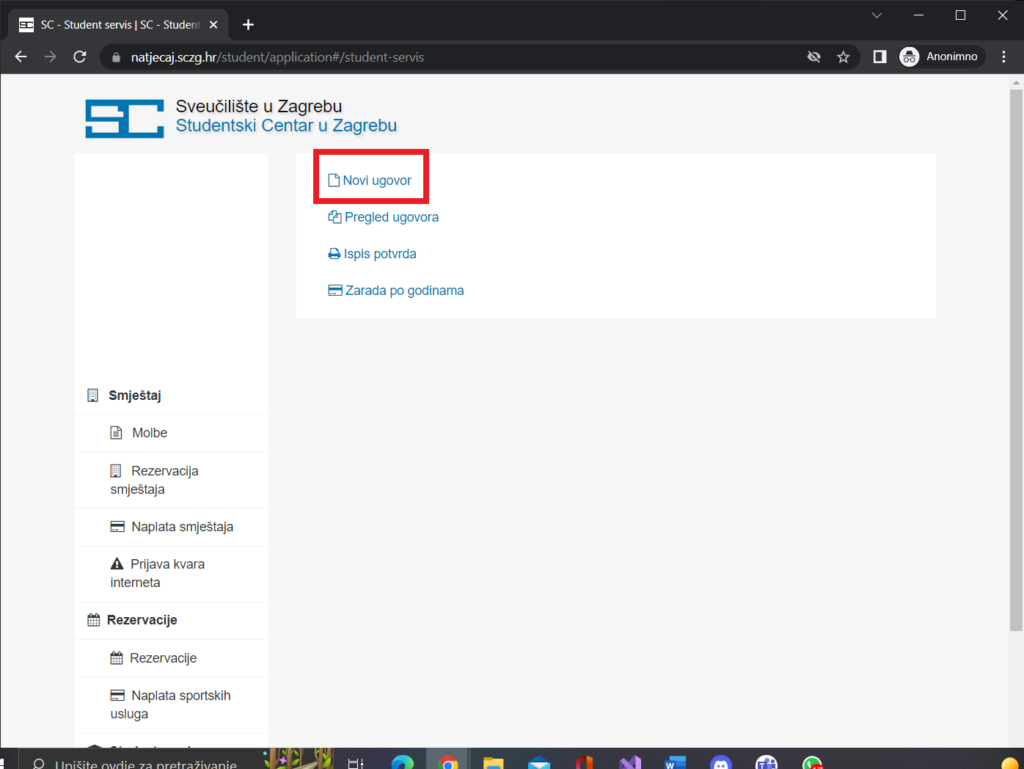Viewport: 1024px width, 769px height.
Task: Open a new browser tab
Action: pos(248,24)
